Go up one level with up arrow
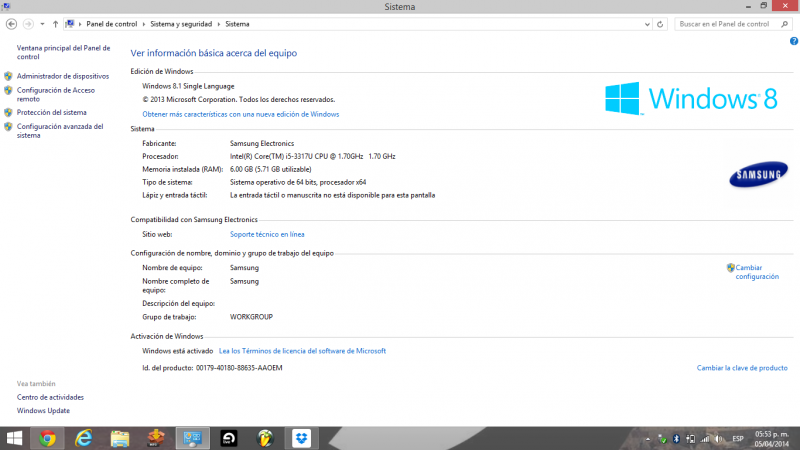 pyautogui.click(x=55, y=24)
